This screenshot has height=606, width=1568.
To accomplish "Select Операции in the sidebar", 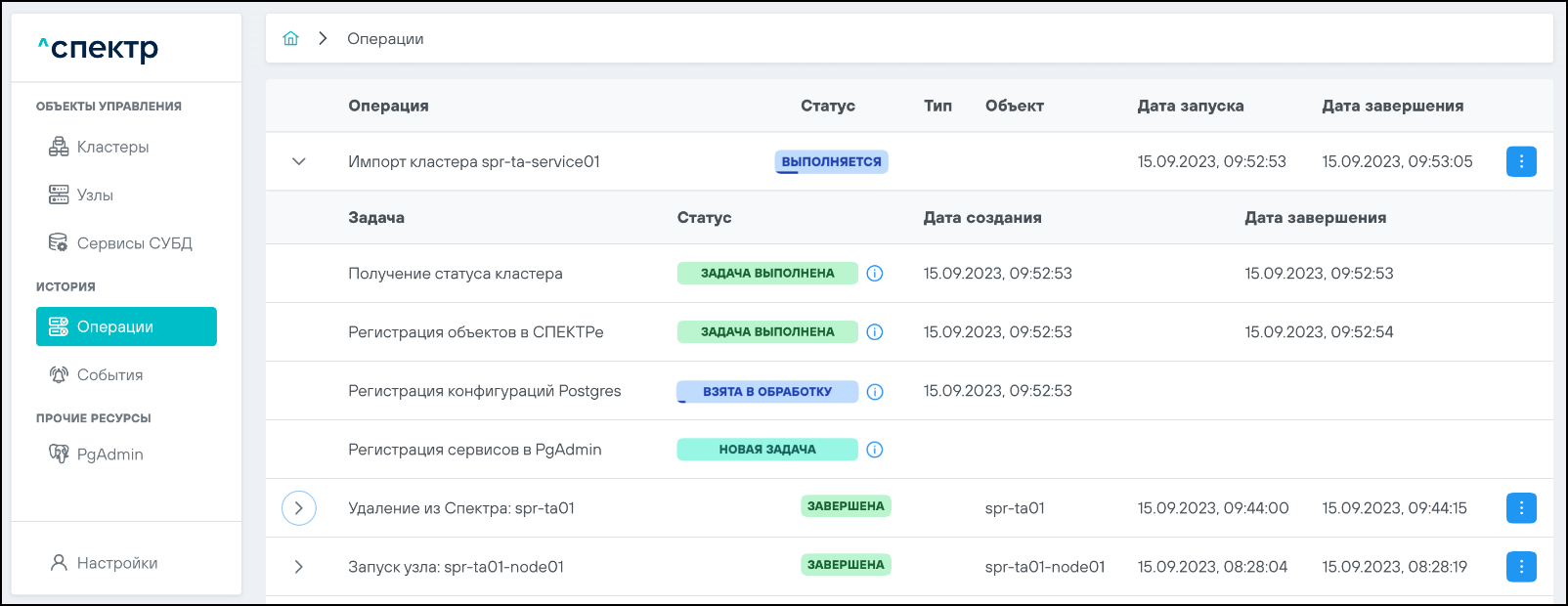I will click(126, 326).
